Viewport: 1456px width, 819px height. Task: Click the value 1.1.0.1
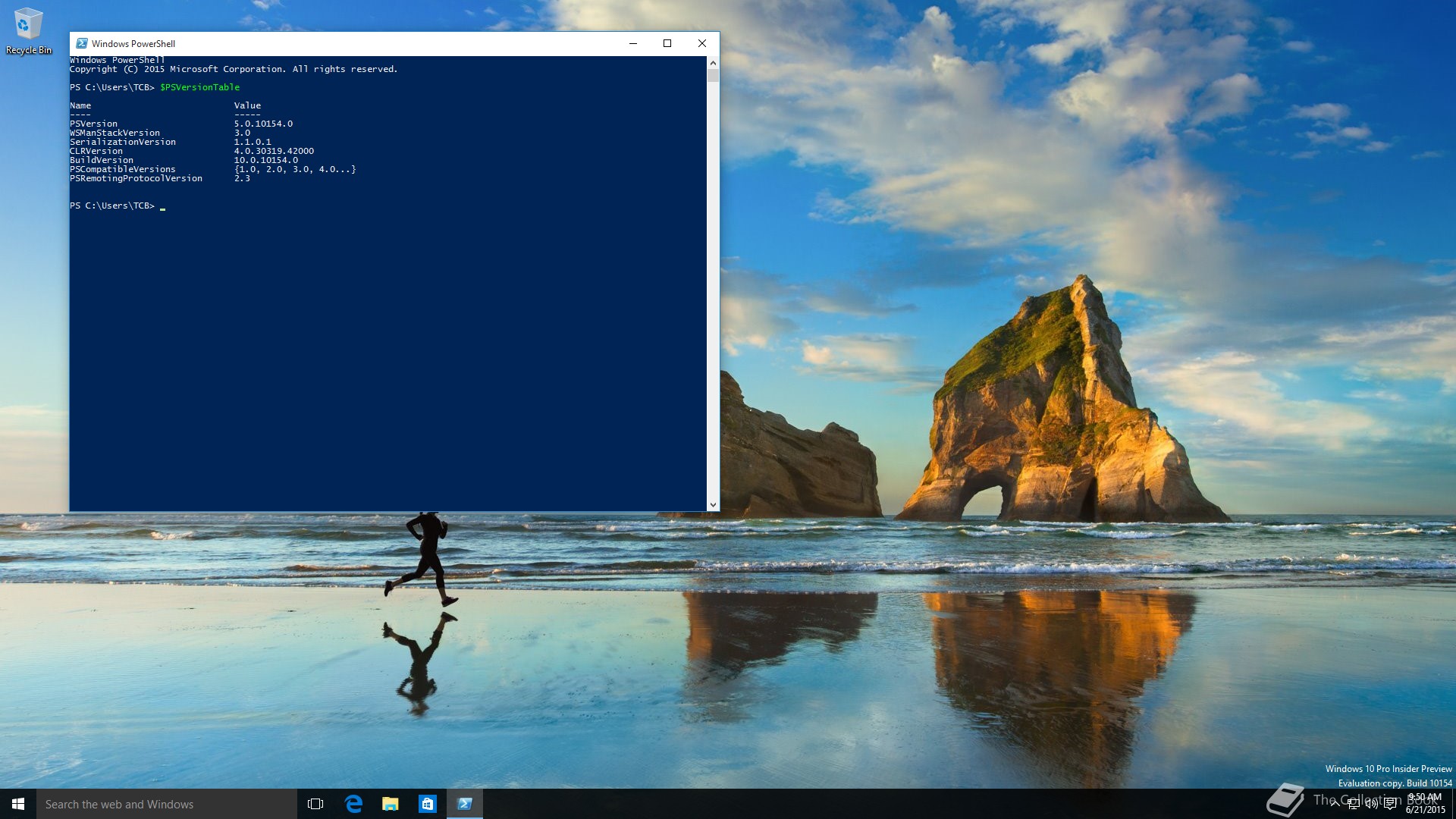(253, 142)
